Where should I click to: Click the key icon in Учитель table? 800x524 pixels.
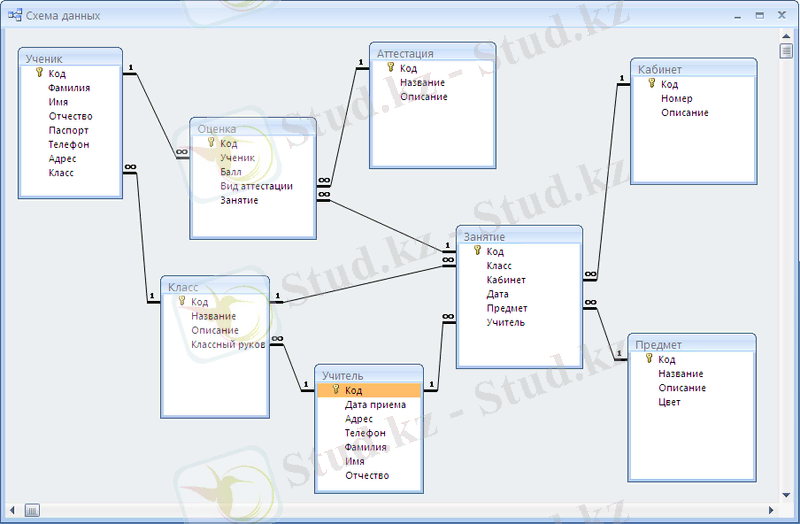point(336,390)
